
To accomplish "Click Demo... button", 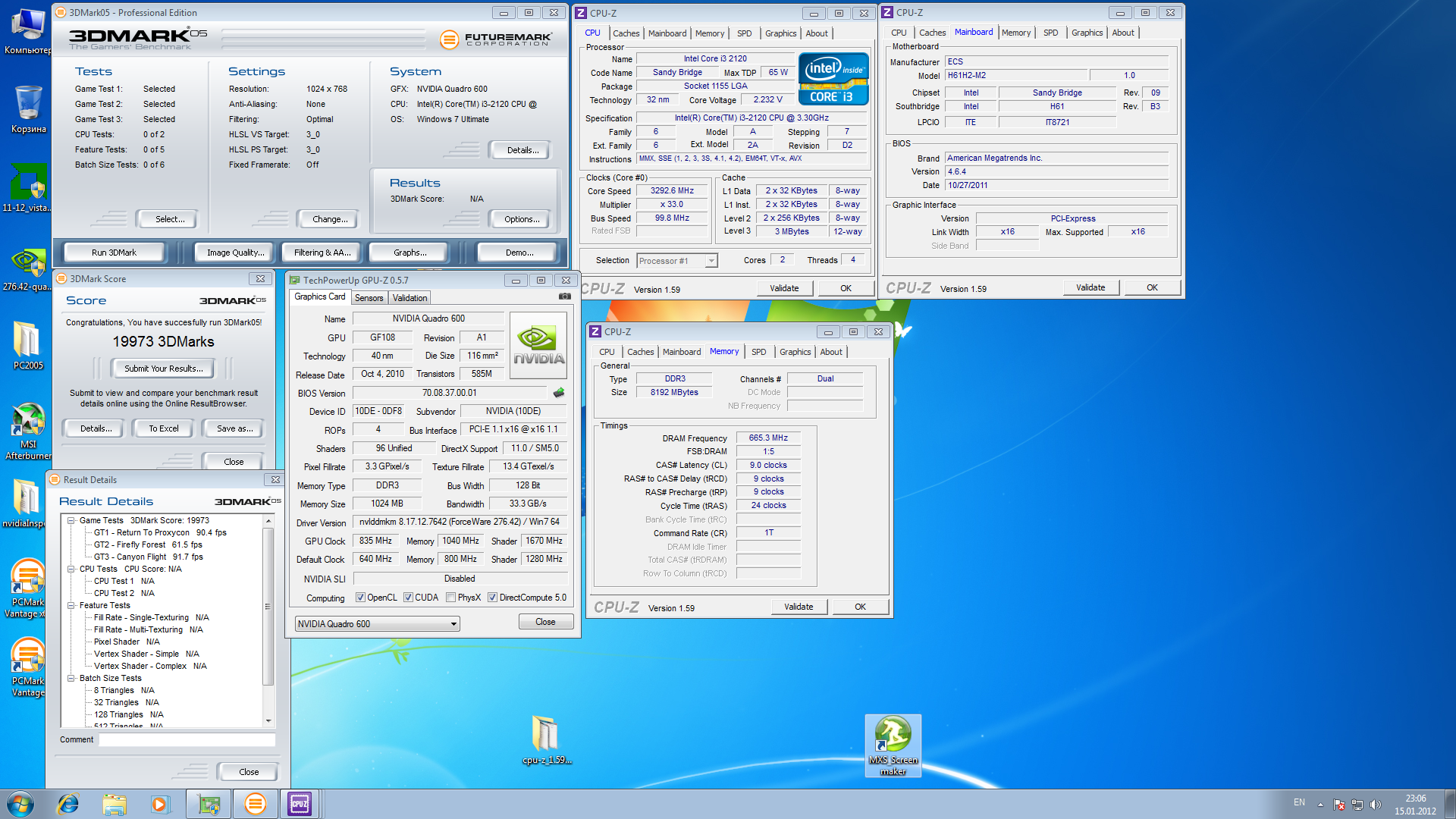I will click(x=519, y=253).
